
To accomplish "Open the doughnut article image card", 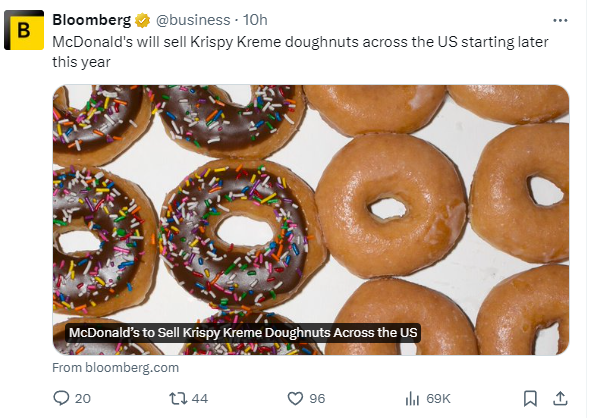I will (x=311, y=200).
